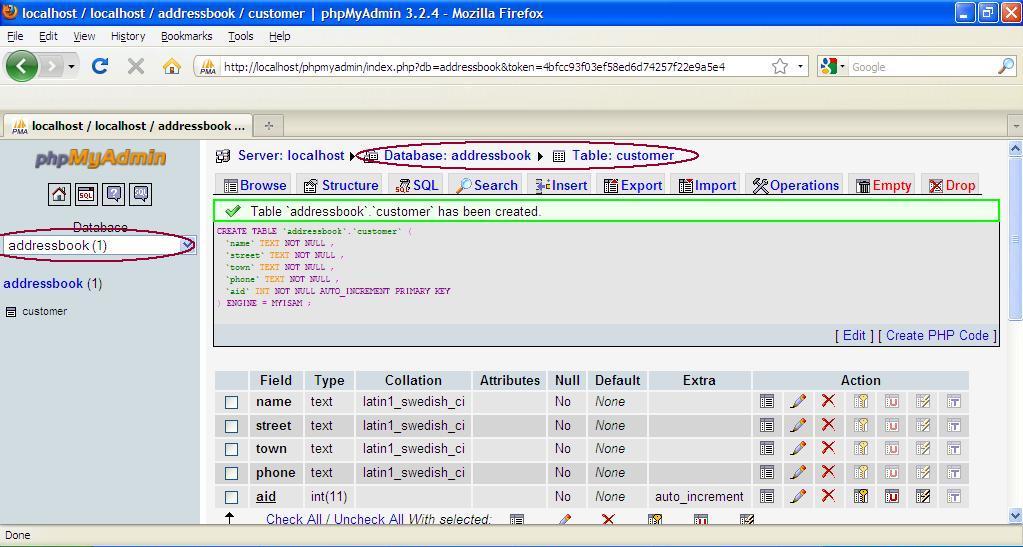The image size is (1023, 547).
Task: Go to the browser Home page icon
Action: point(172,66)
